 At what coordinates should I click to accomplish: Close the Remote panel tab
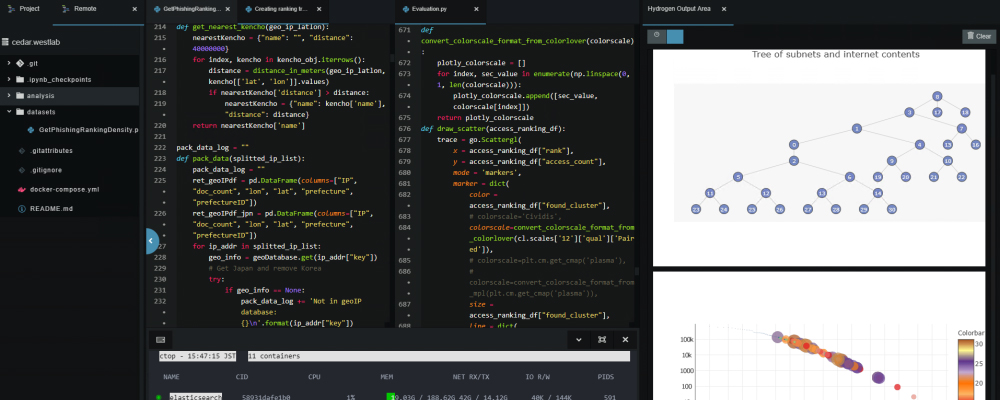coord(134,9)
